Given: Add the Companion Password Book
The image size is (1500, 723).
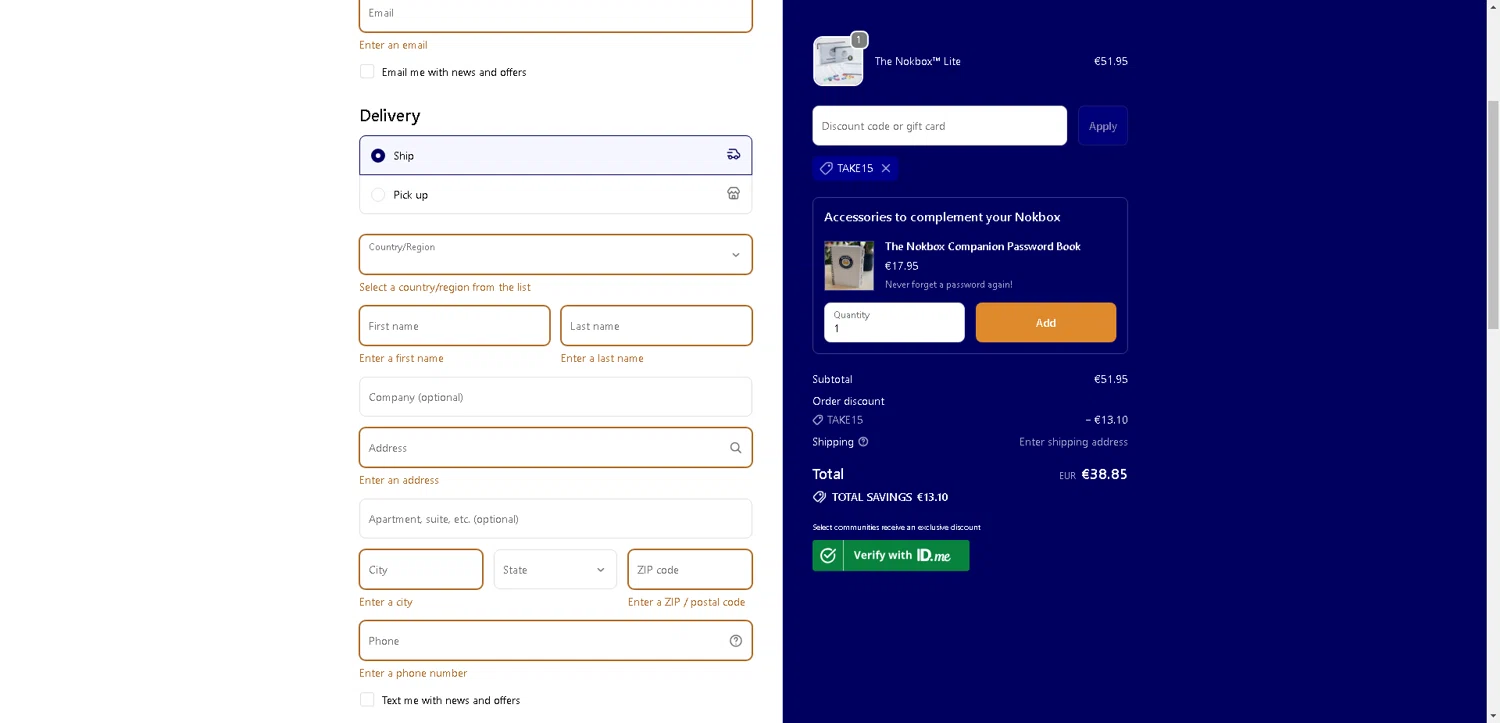Looking at the screenshot, I should pyautogui.click(x=1046, y=323).
